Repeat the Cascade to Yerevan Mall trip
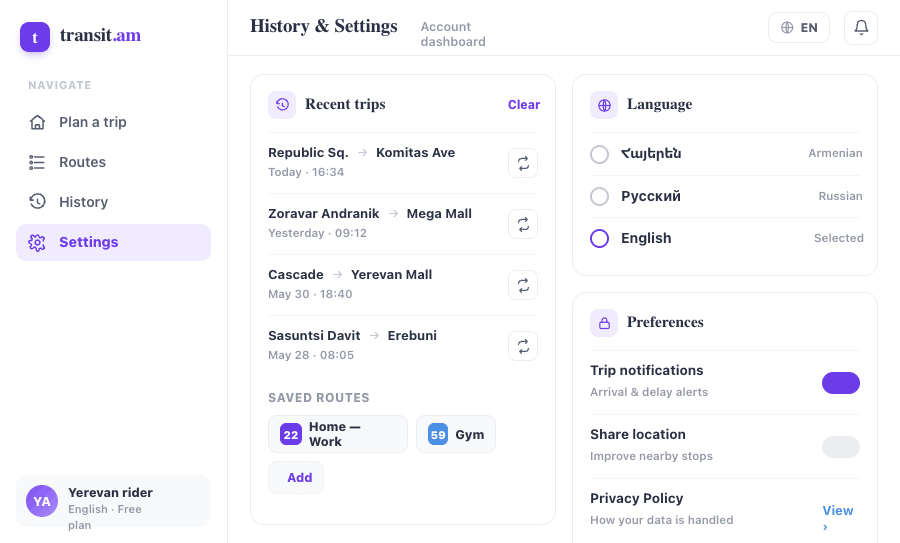The image size is (900, 543). coord(523,285)
